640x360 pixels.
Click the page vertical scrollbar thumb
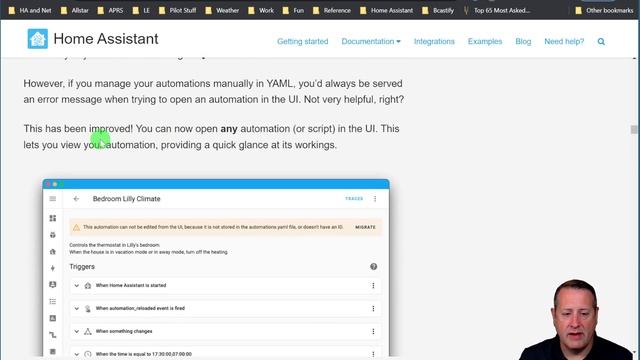[x=634, y=129]
